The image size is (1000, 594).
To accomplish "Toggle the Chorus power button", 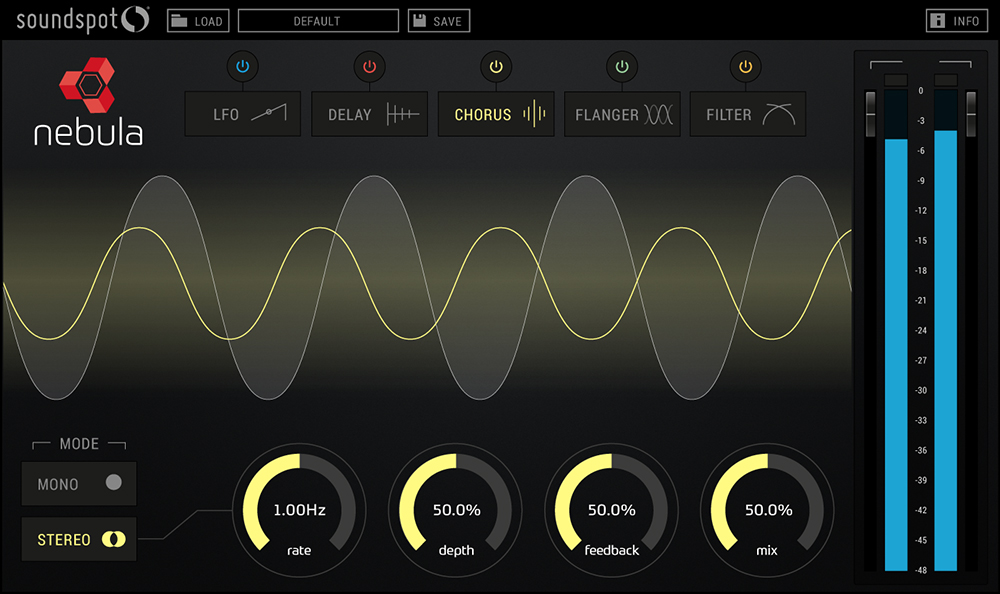I will 496,66.
